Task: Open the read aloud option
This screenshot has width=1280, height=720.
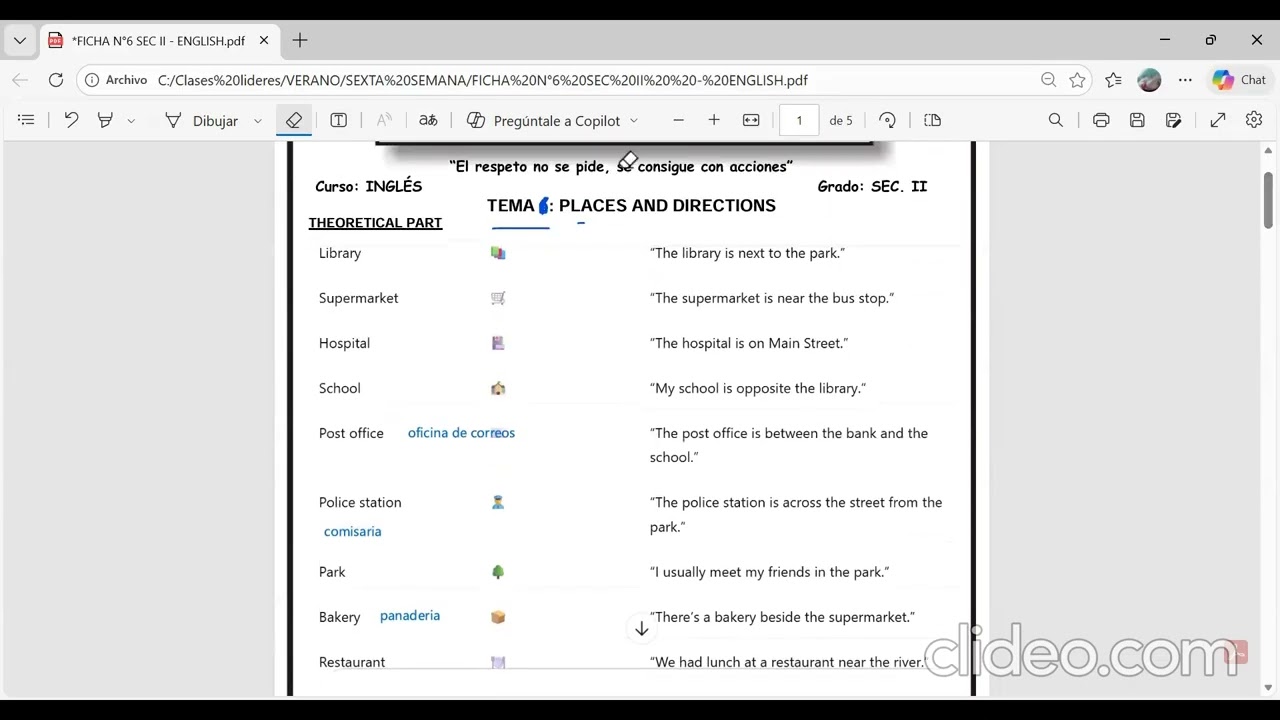Action: point(384,120)
